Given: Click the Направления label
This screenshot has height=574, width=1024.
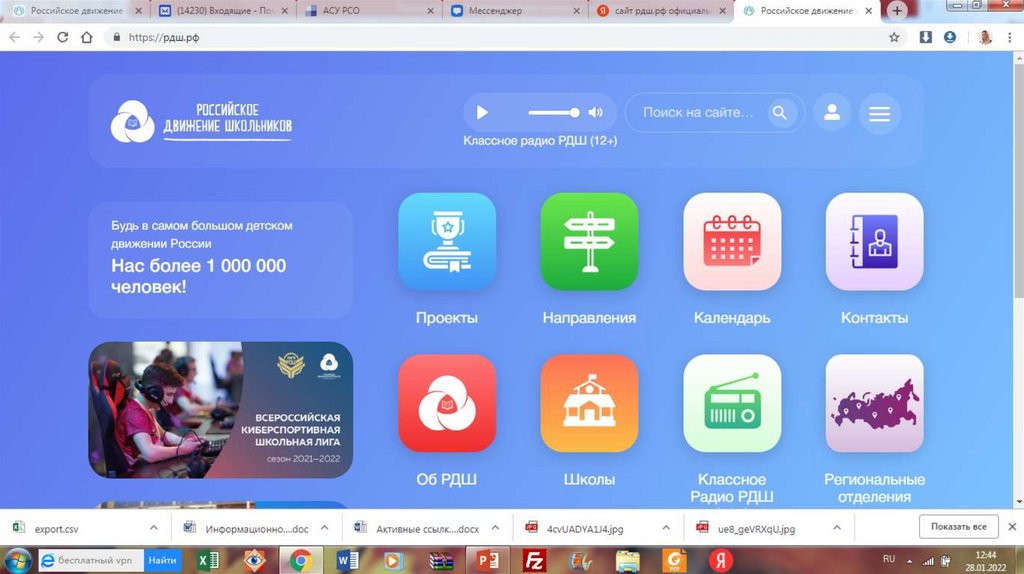Looking at the screenshot, I should point(589,318).
